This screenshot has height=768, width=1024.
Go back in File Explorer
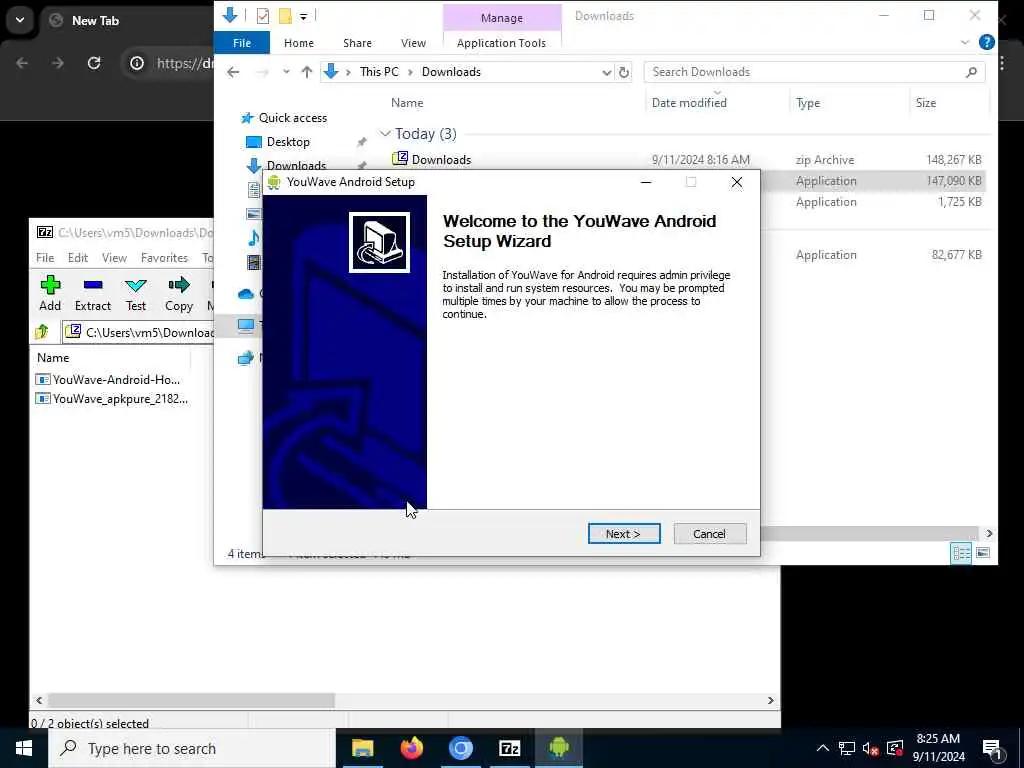[233, 72]
